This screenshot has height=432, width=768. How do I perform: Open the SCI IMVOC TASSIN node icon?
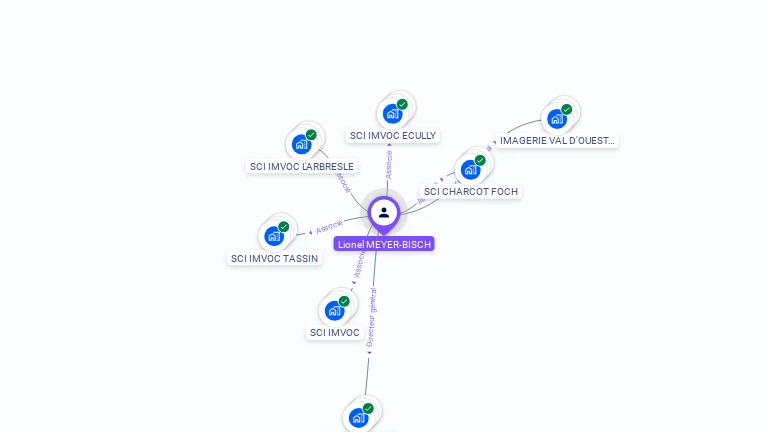[x=274, y=236]
